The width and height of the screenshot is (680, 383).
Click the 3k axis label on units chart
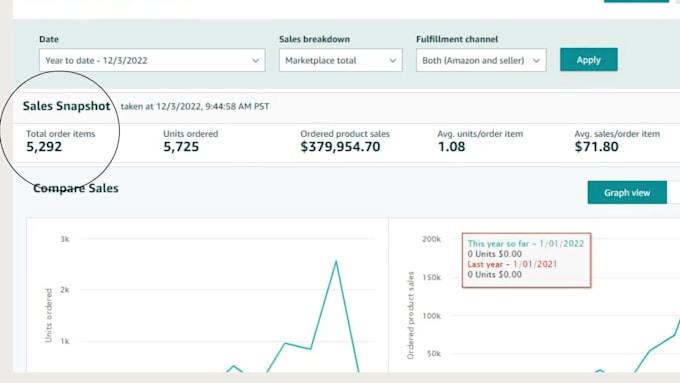65,239
